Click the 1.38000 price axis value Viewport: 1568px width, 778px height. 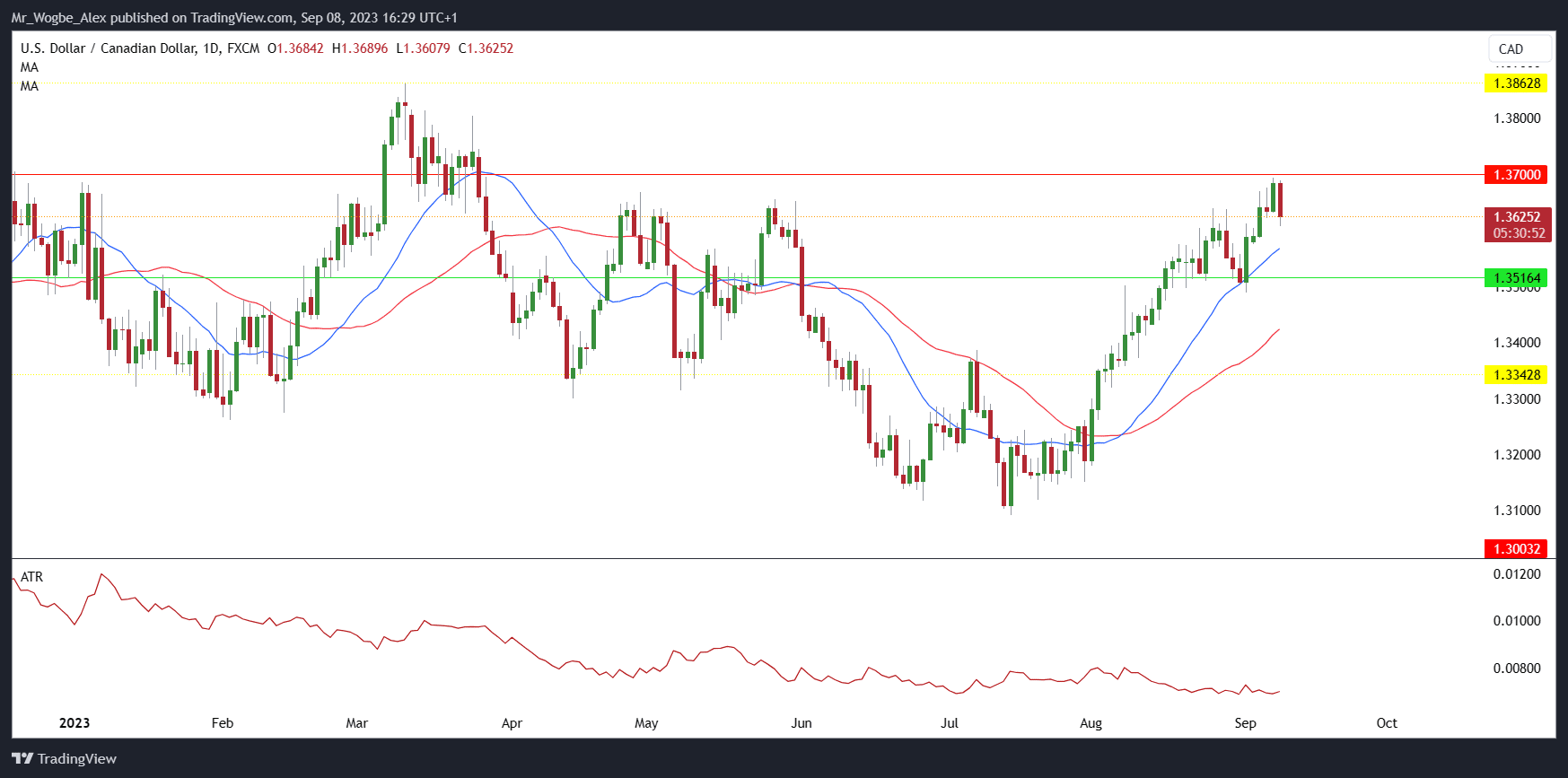[x=1517, y=118]
